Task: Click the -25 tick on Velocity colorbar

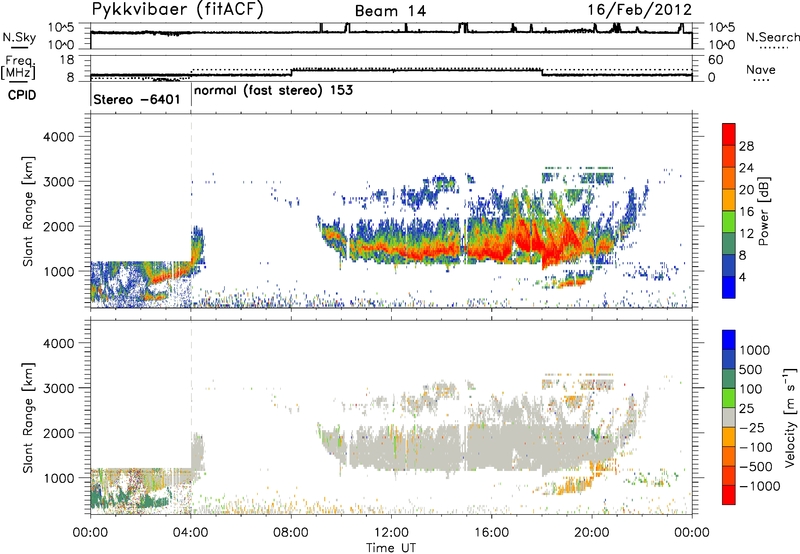Action: [750, 427]
